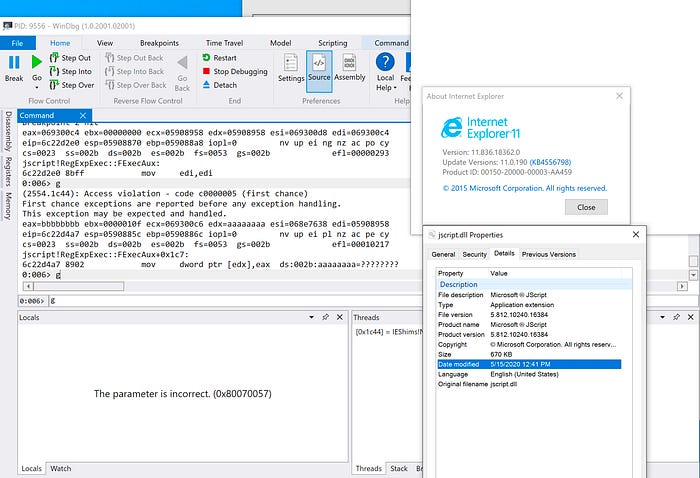Open Security tab in jscript.dll Properties
This screenshot has width=700, height=478.
pyautogui.click(x=474, y=254)
